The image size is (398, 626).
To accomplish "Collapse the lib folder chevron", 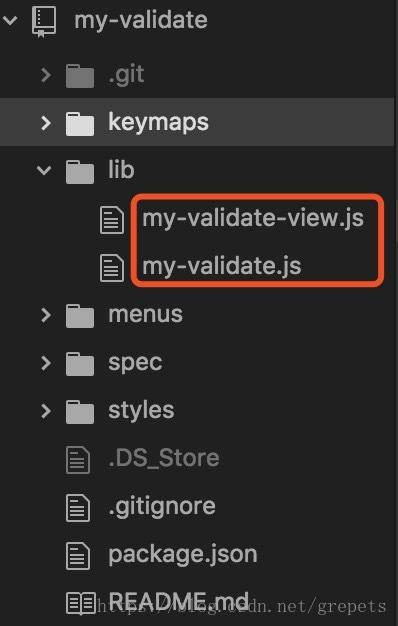I will click(x=44, y=170).
